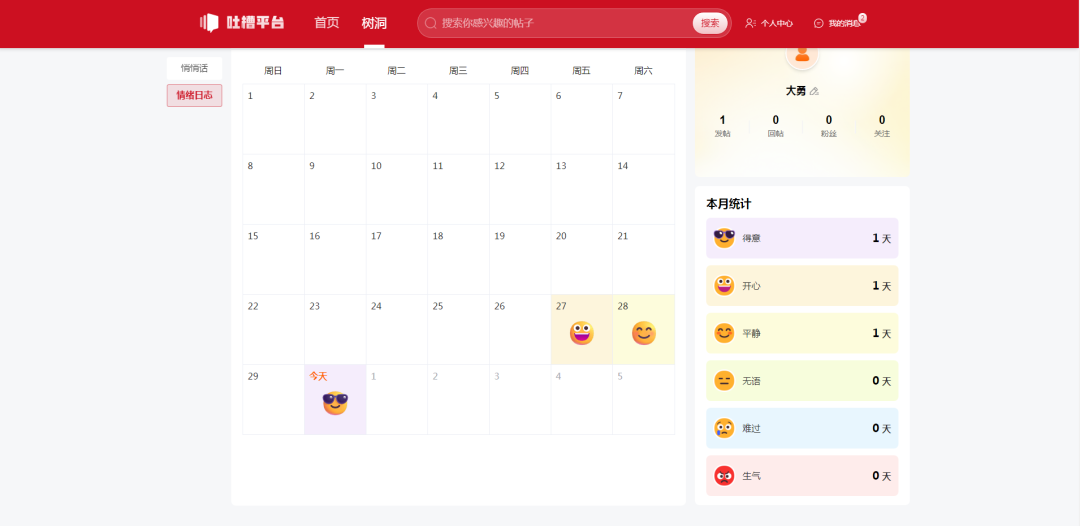Click the 生气 angry emoji in statistics

(x=724, y=476)
